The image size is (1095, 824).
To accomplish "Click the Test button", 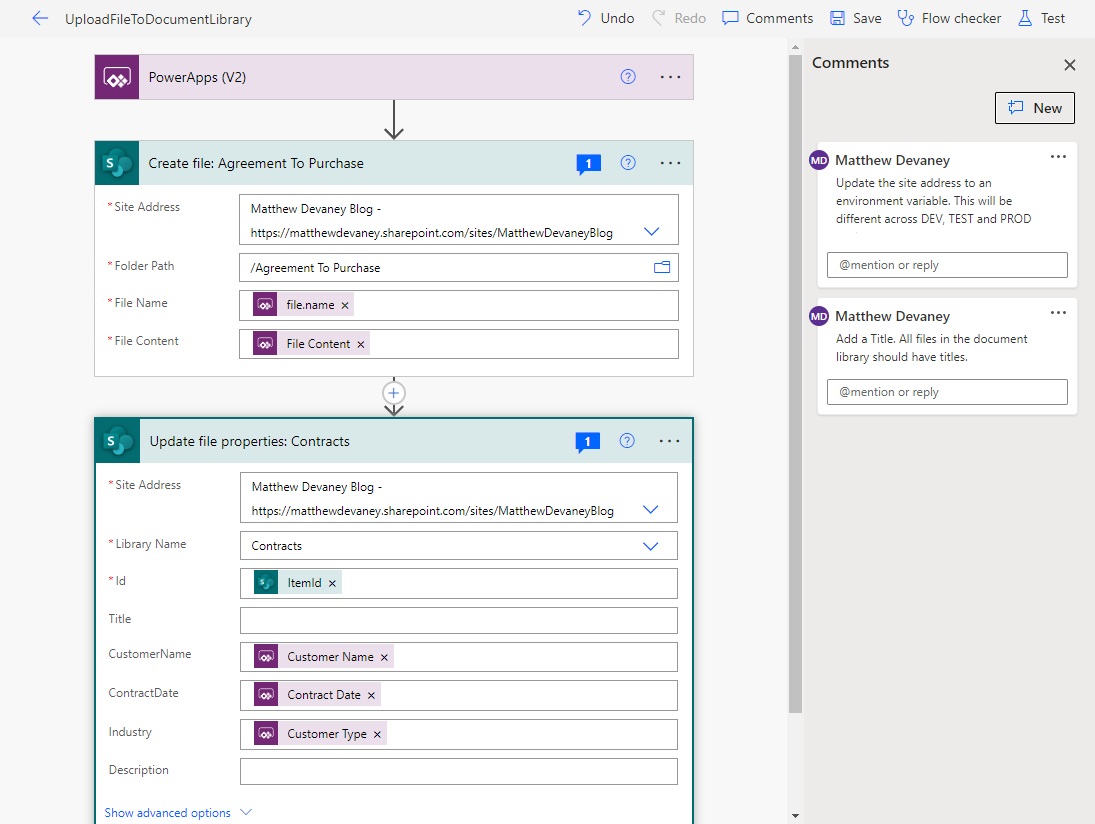I will pos(1041,18).
